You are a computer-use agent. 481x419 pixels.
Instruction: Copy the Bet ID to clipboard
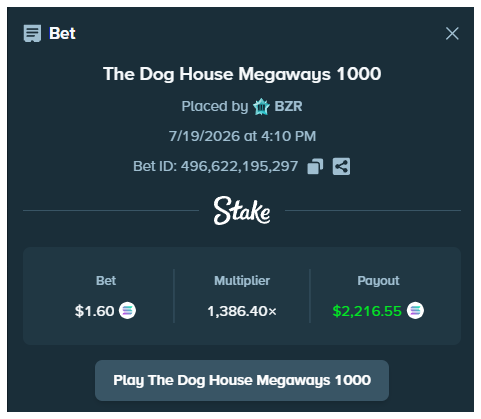click(315, 166)
